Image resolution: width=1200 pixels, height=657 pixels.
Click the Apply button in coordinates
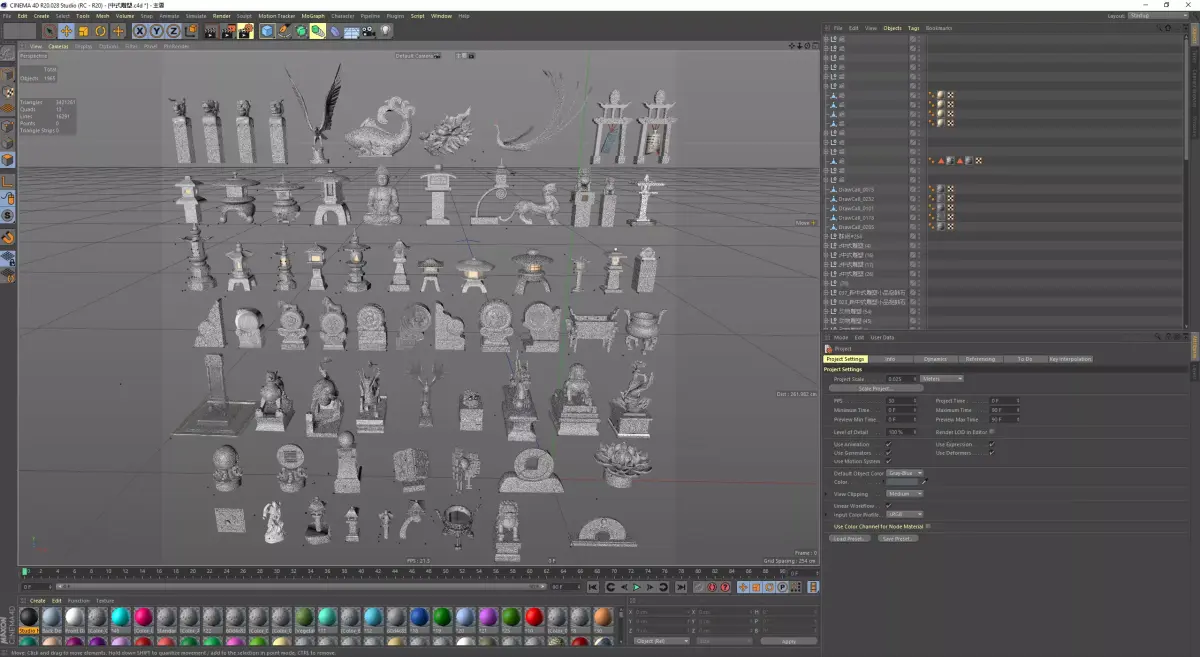pos(788,641)
